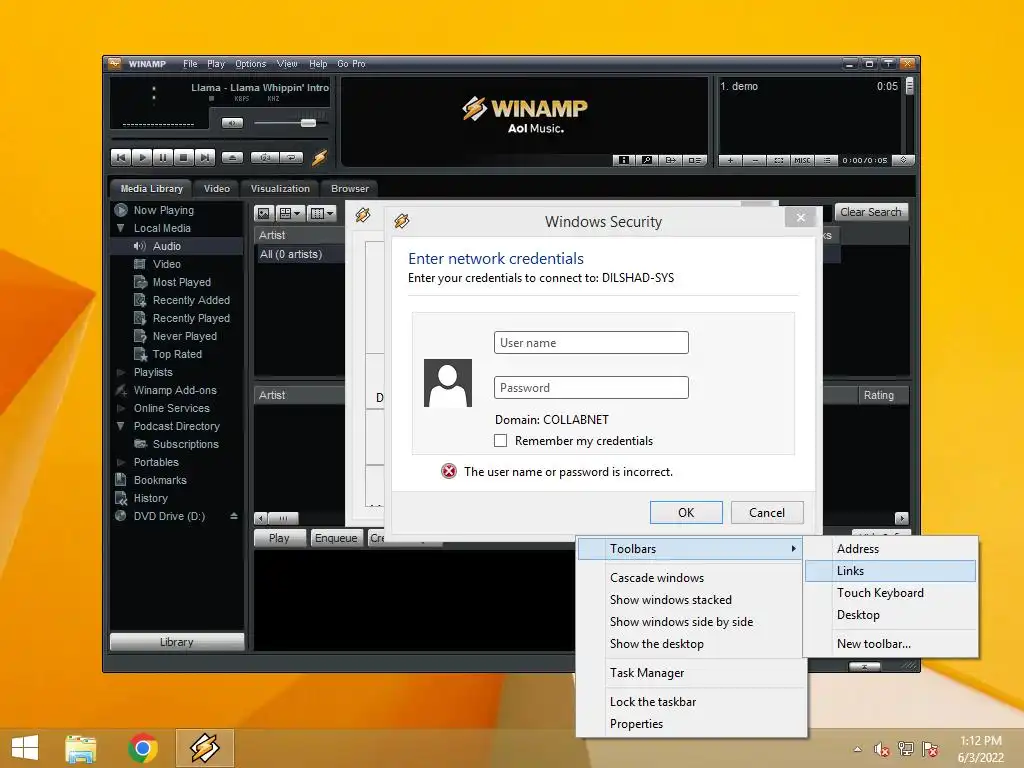Open the columns layout dropdown
1024x768 pixels.
click(x=322, y=213)
